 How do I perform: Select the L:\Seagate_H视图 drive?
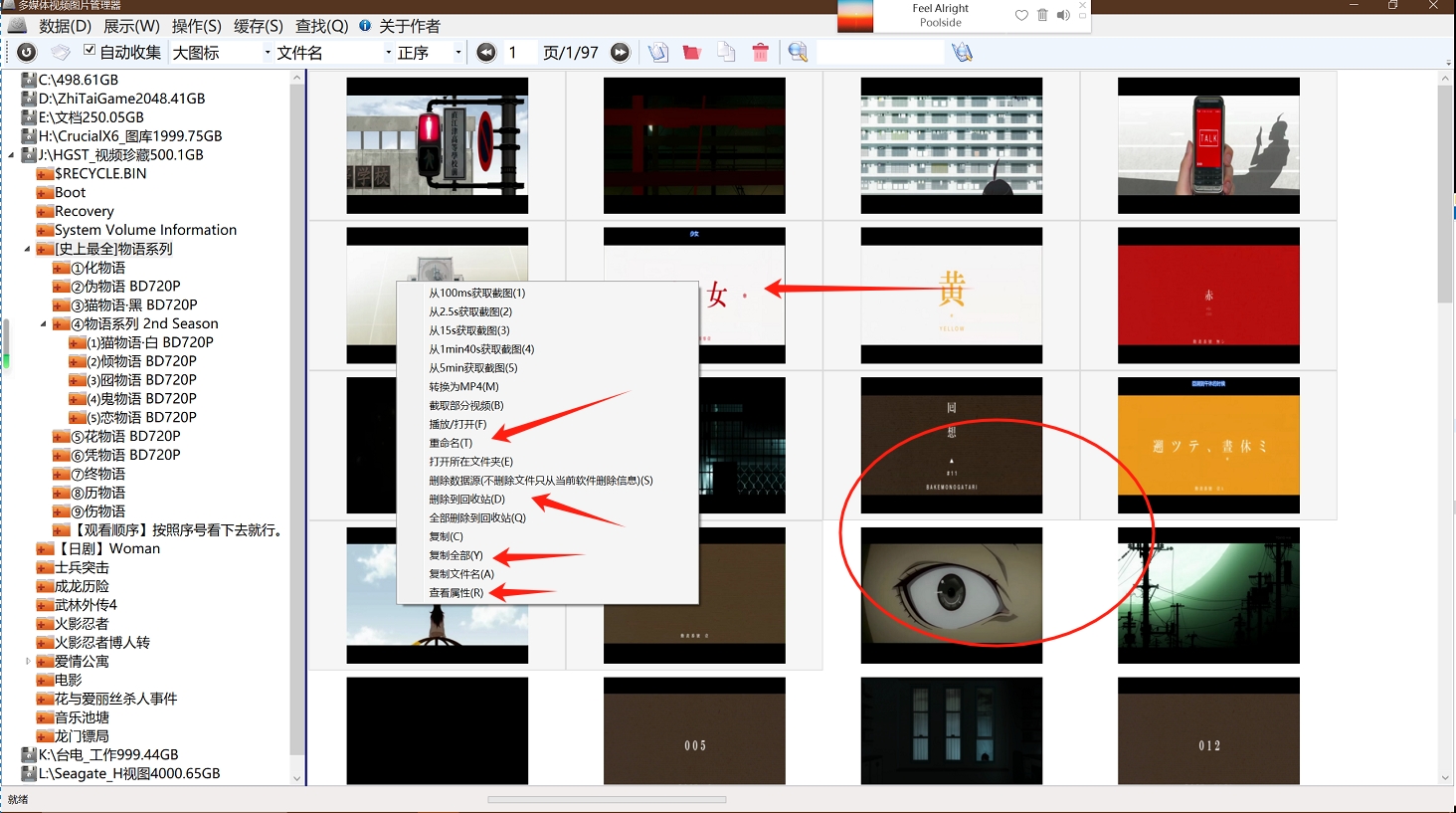point(129,773)
